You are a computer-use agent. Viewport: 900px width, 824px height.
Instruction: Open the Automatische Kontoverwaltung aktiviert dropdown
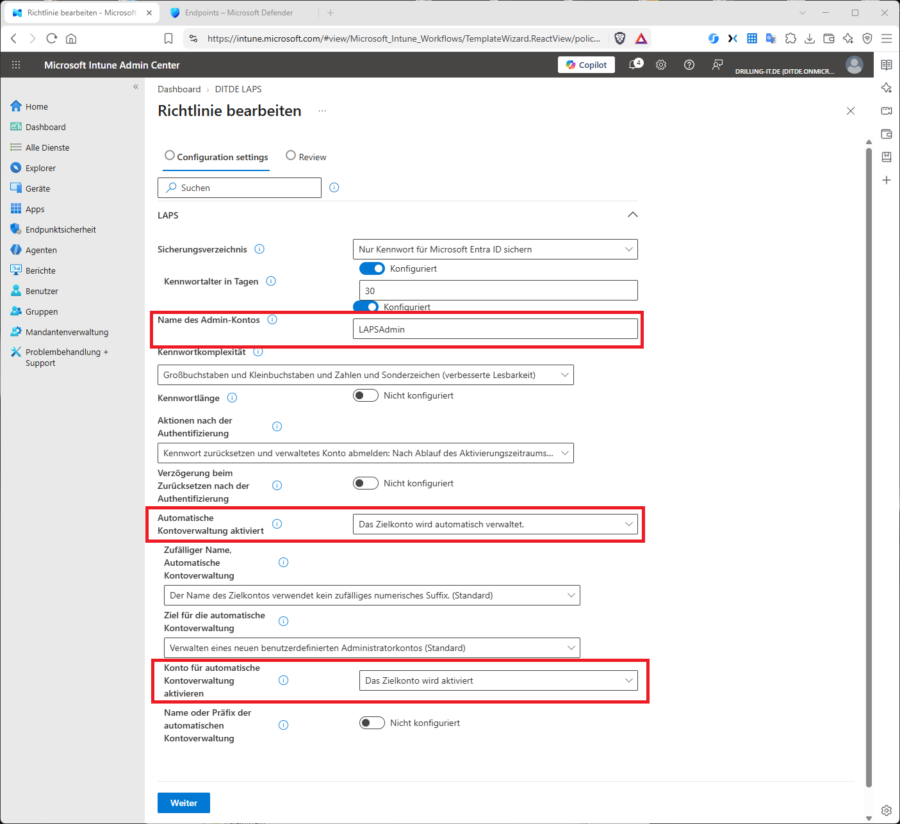click(x=495, y=524)
